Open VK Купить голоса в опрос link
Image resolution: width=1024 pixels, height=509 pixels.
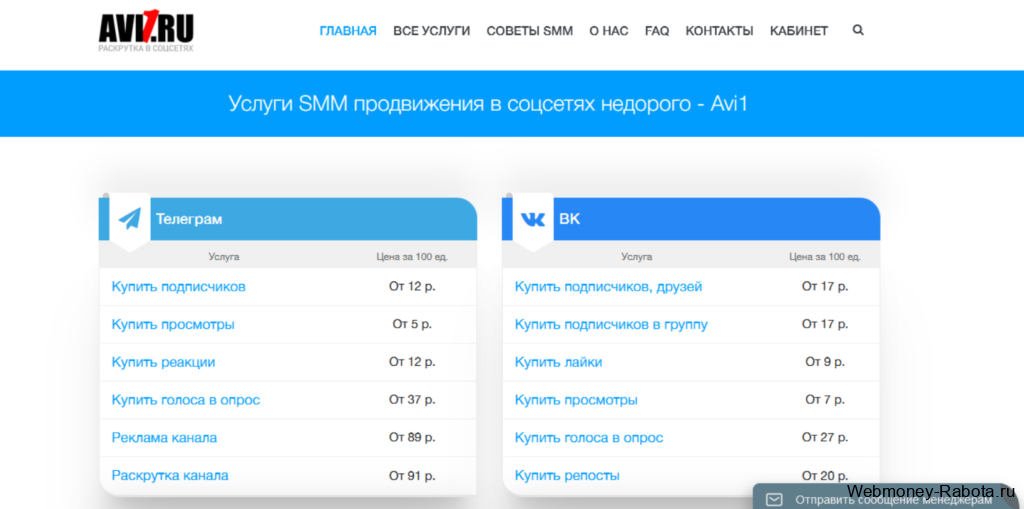589,438
